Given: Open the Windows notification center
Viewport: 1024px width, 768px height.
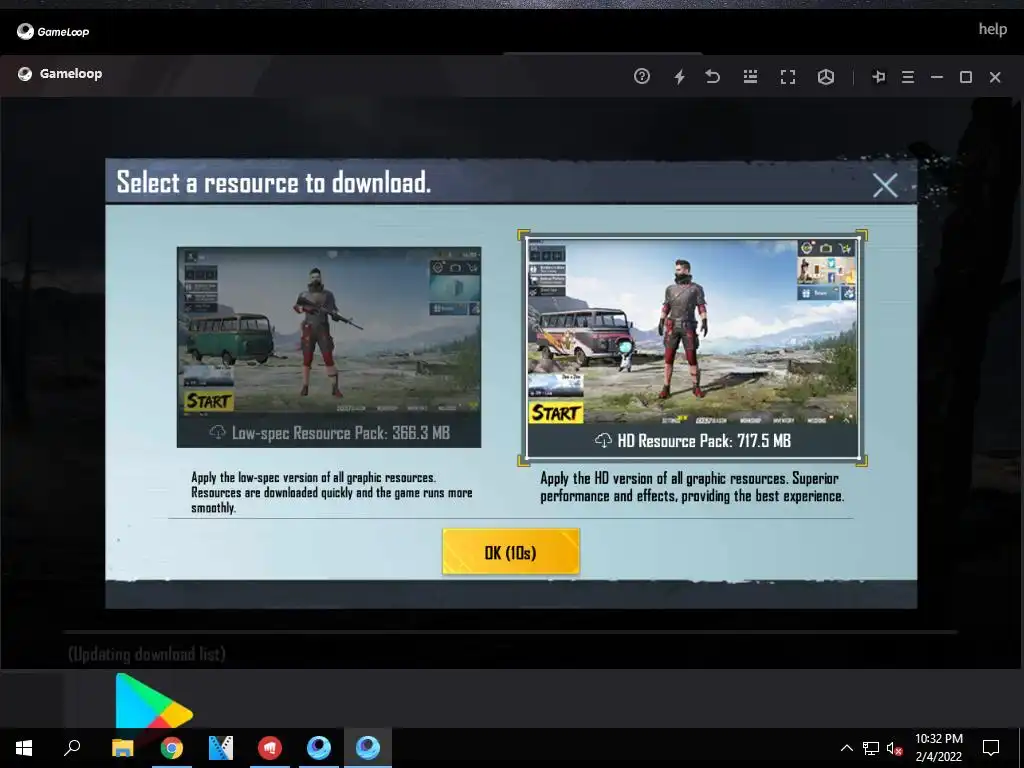Looking at the screenshot, I should click(x=991, y=748).
